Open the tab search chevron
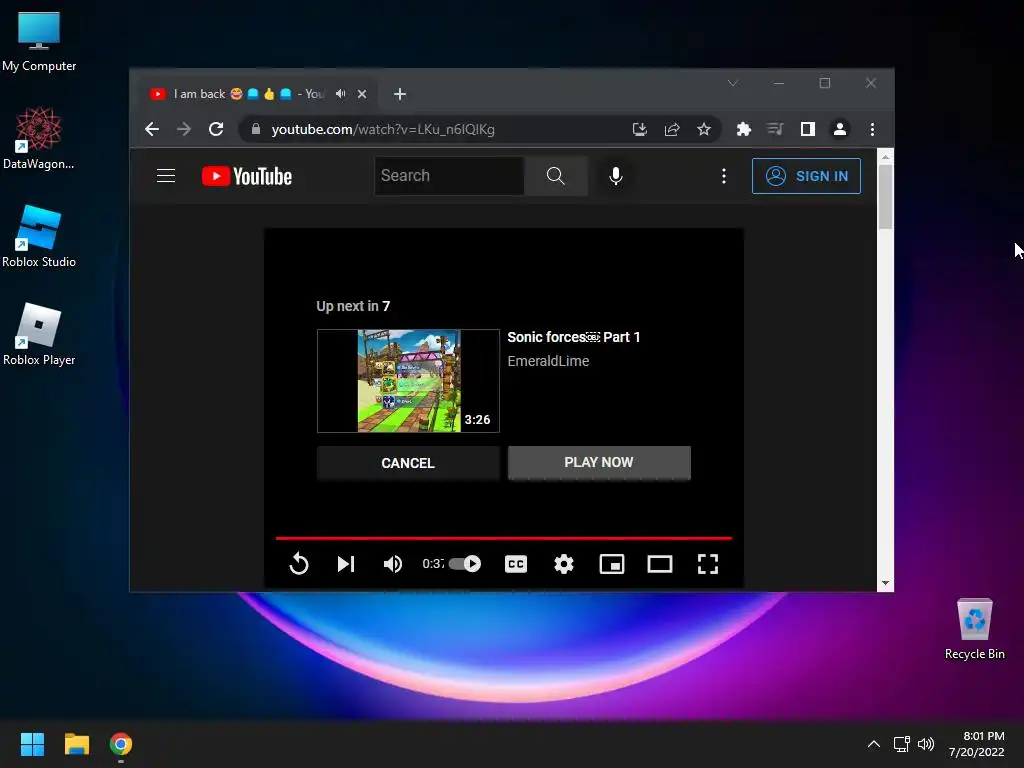This screenshot has height=768, width=1024. point(733,83)
